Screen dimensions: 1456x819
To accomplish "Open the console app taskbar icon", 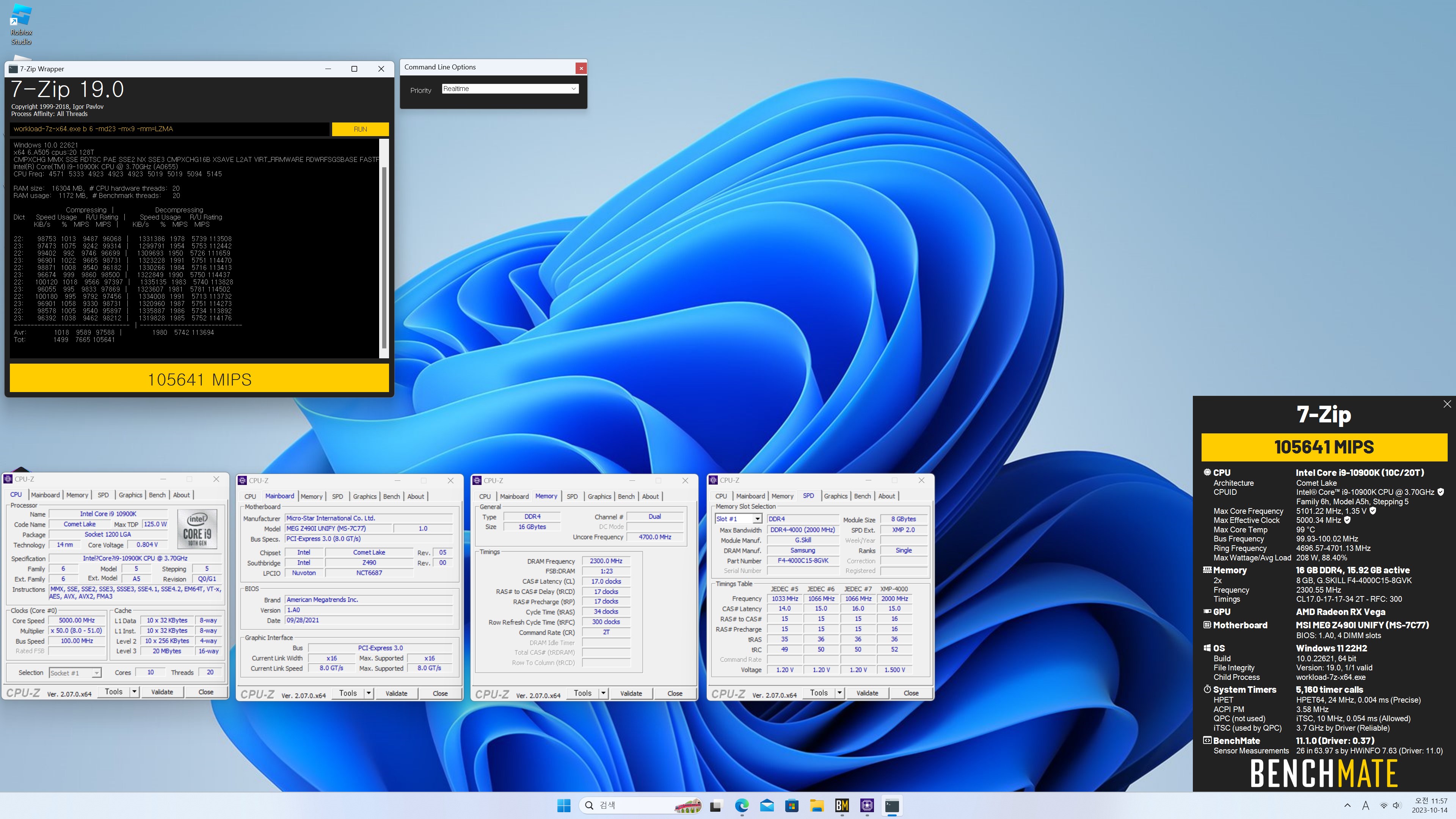I will click(892, 805).
